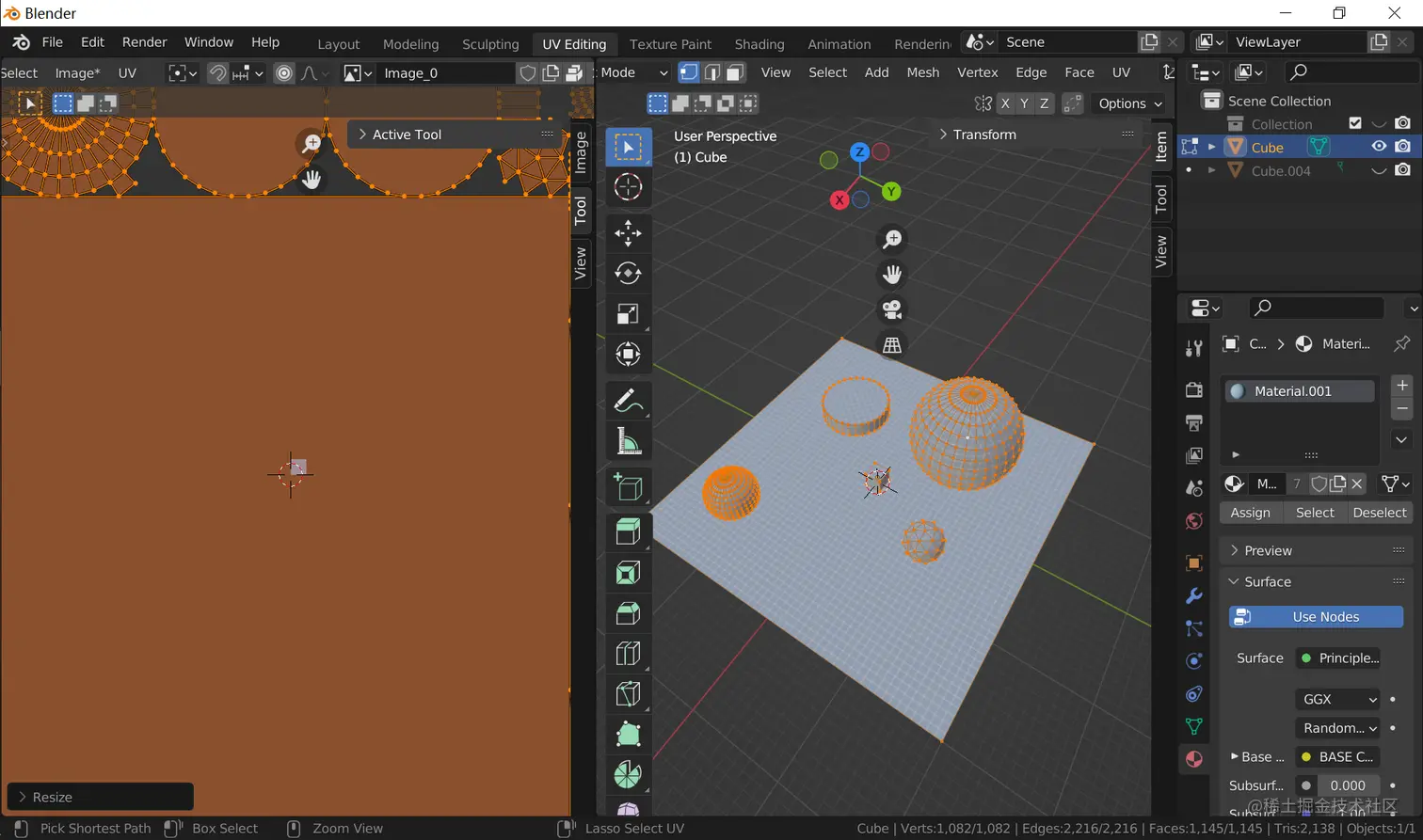Choose the Cursor tool in viewport toolbar

(628, 187)
